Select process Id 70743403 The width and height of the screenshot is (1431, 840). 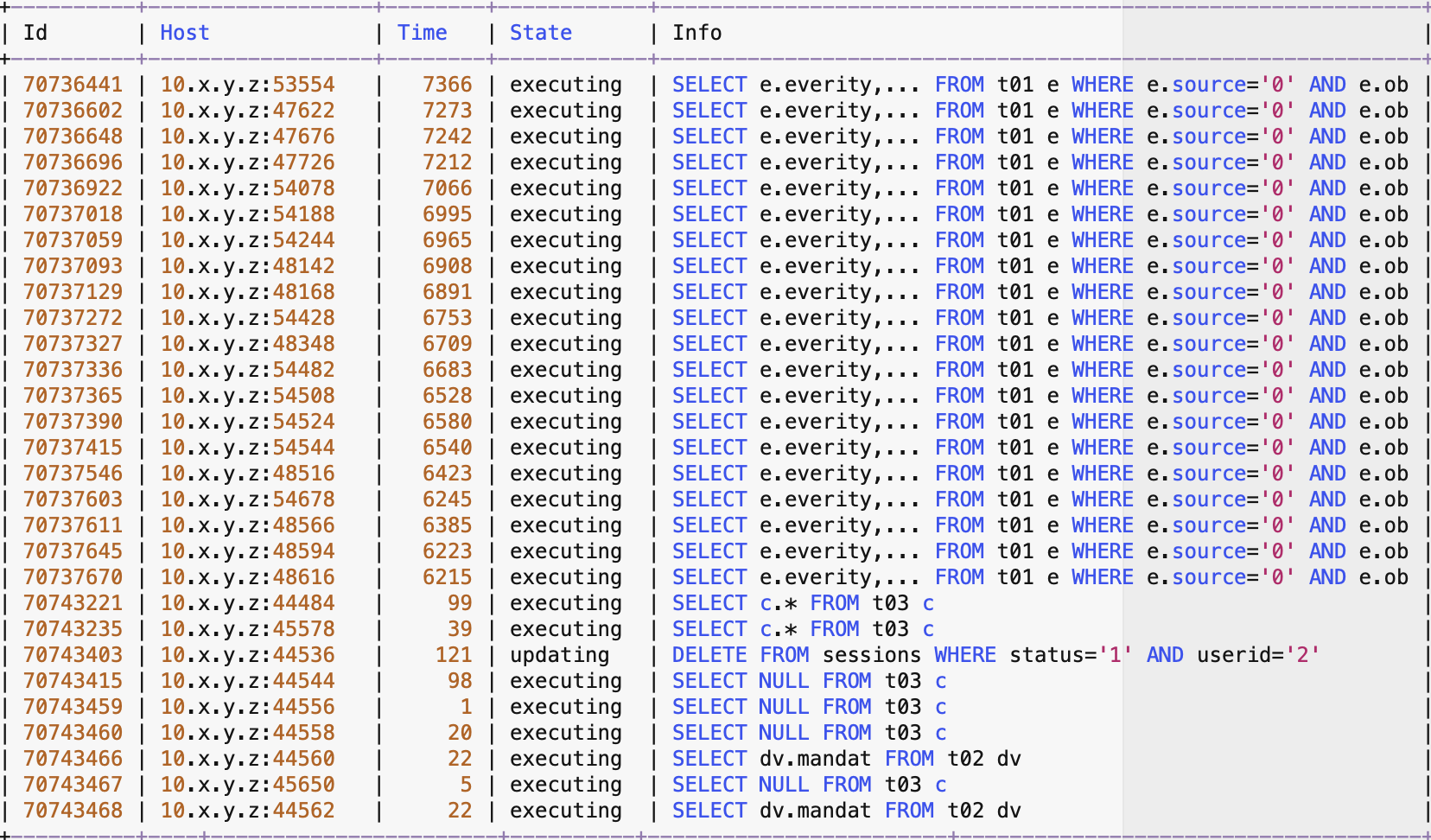pos(73,654)
